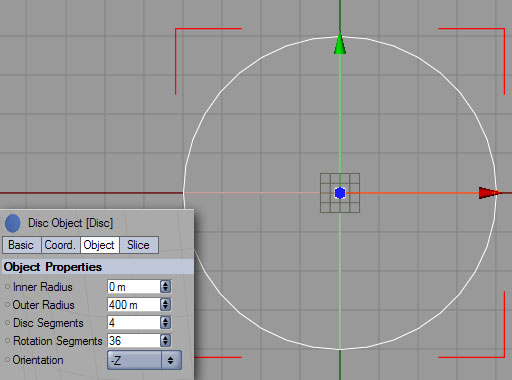512x380 pixels.
Task: Click the Inner Radius input field
Action: (x=134, y=287)
